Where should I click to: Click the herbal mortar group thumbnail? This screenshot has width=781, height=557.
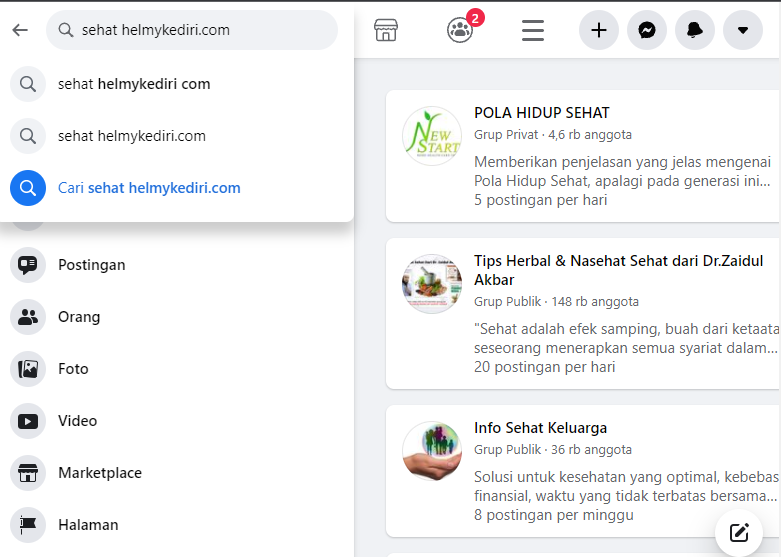(432, 284)
